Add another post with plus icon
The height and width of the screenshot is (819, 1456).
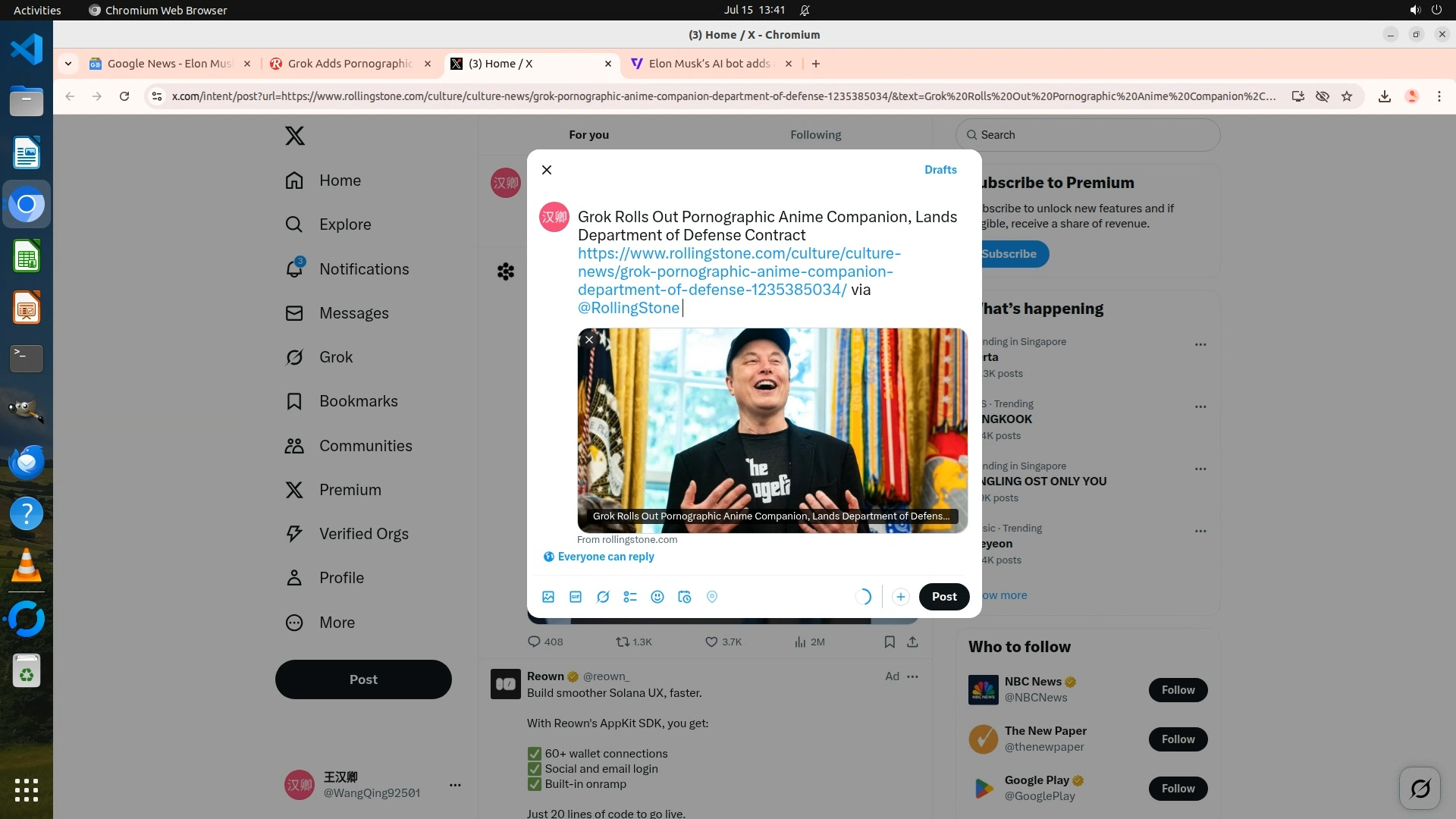900,597
